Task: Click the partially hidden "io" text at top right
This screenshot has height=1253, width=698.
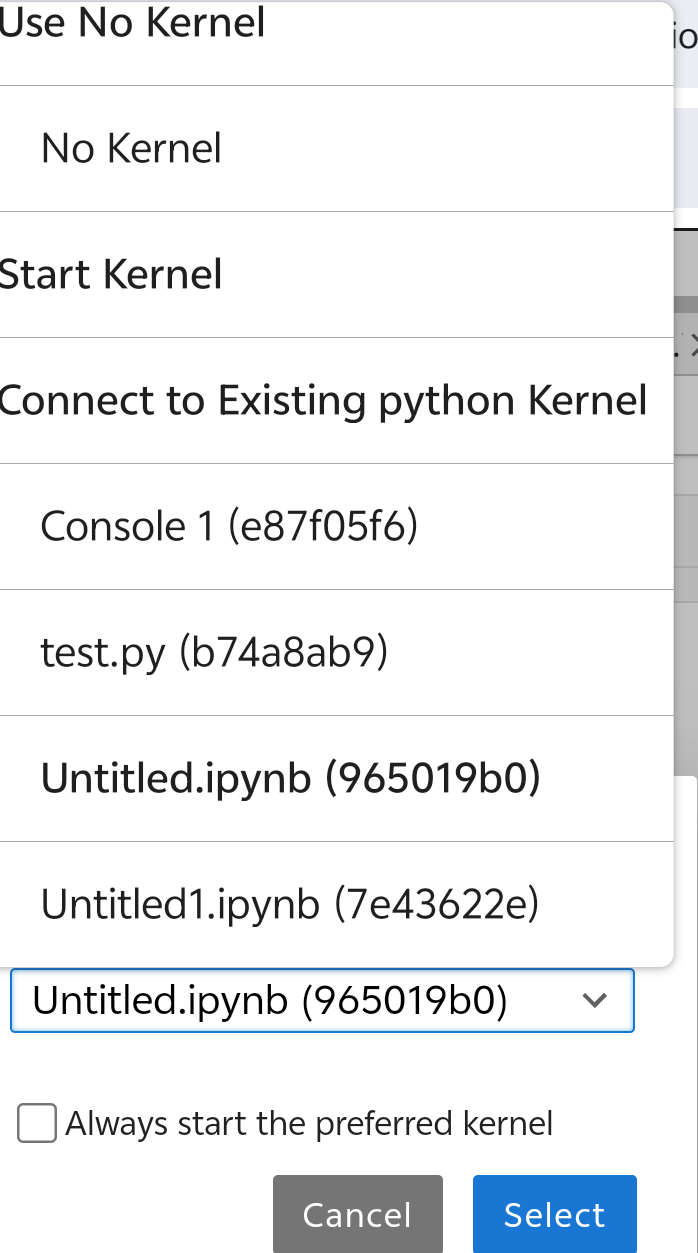Action: 686,38
